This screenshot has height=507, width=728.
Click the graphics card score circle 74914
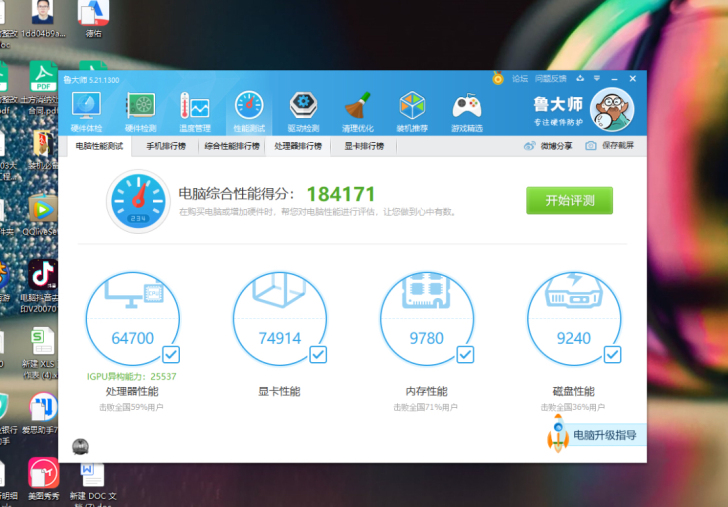[280, 319]
